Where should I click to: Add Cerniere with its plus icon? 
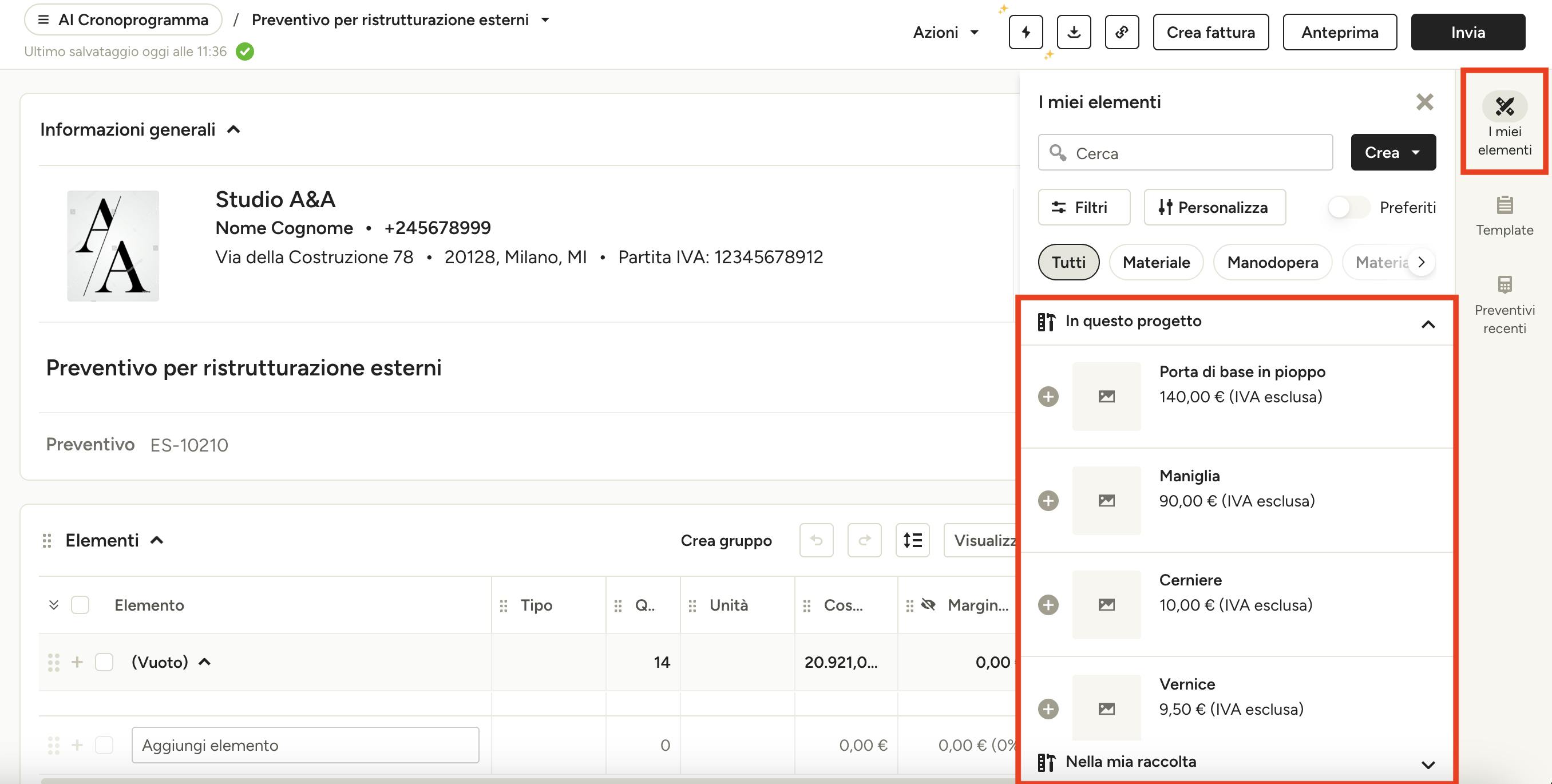[1048, 605]
